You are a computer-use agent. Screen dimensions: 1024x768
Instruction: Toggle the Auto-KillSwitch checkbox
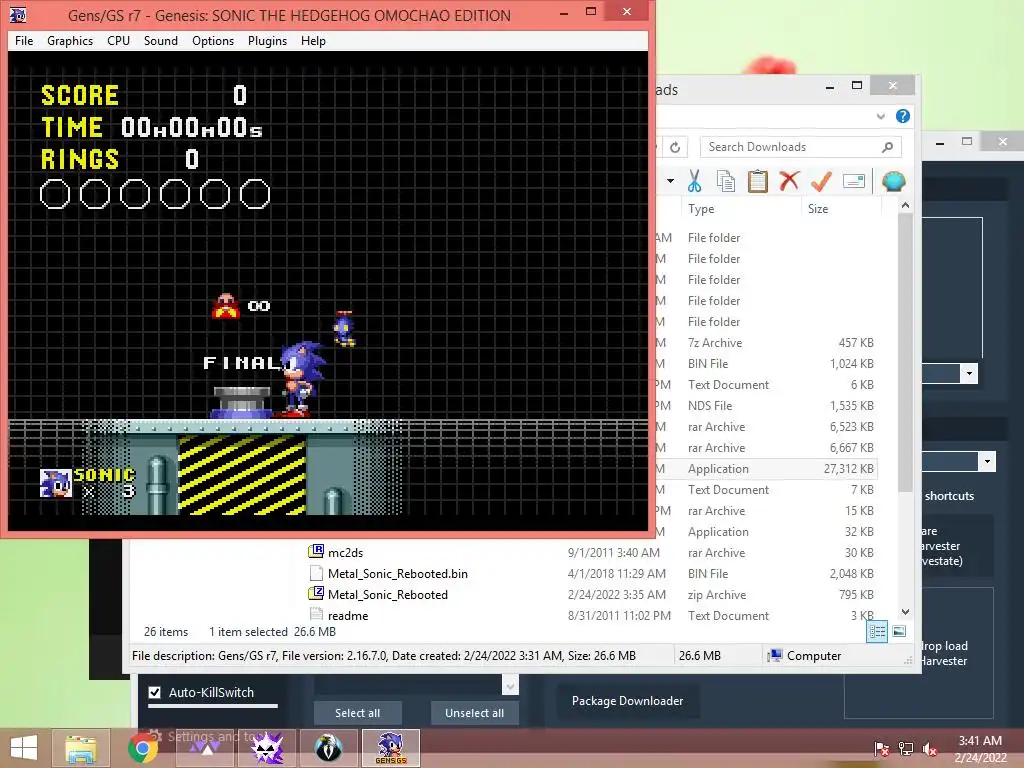(x=155, y=692)
